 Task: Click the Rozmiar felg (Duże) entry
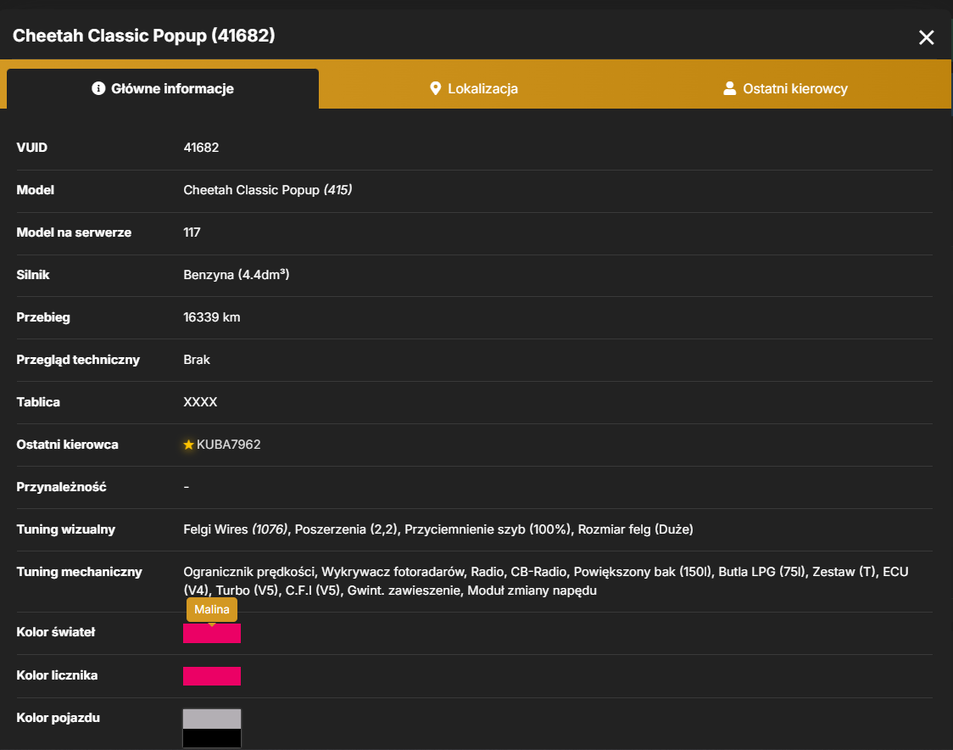pos(636,529)
